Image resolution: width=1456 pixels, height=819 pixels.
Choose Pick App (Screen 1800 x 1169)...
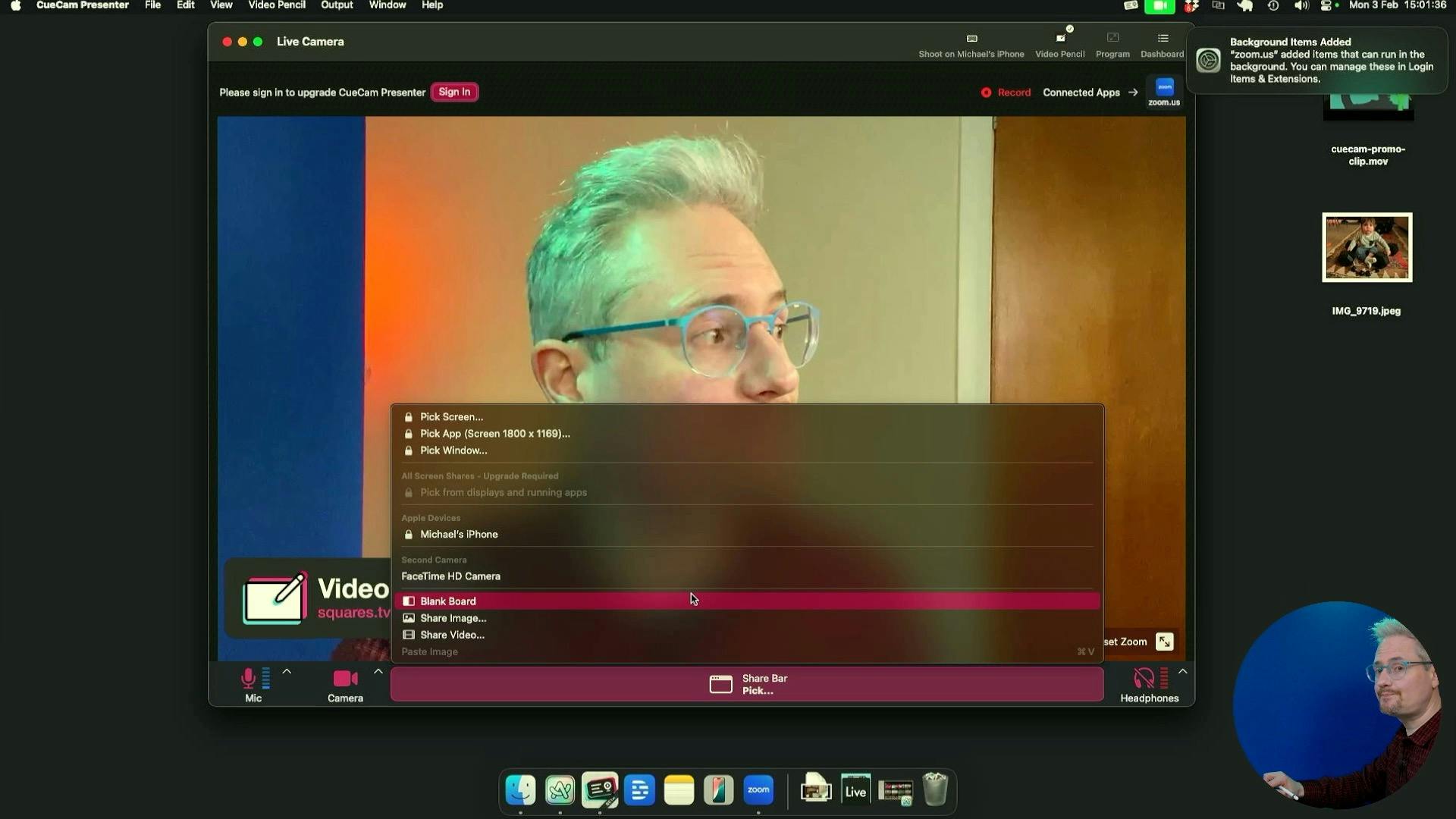tap(747, 434)
